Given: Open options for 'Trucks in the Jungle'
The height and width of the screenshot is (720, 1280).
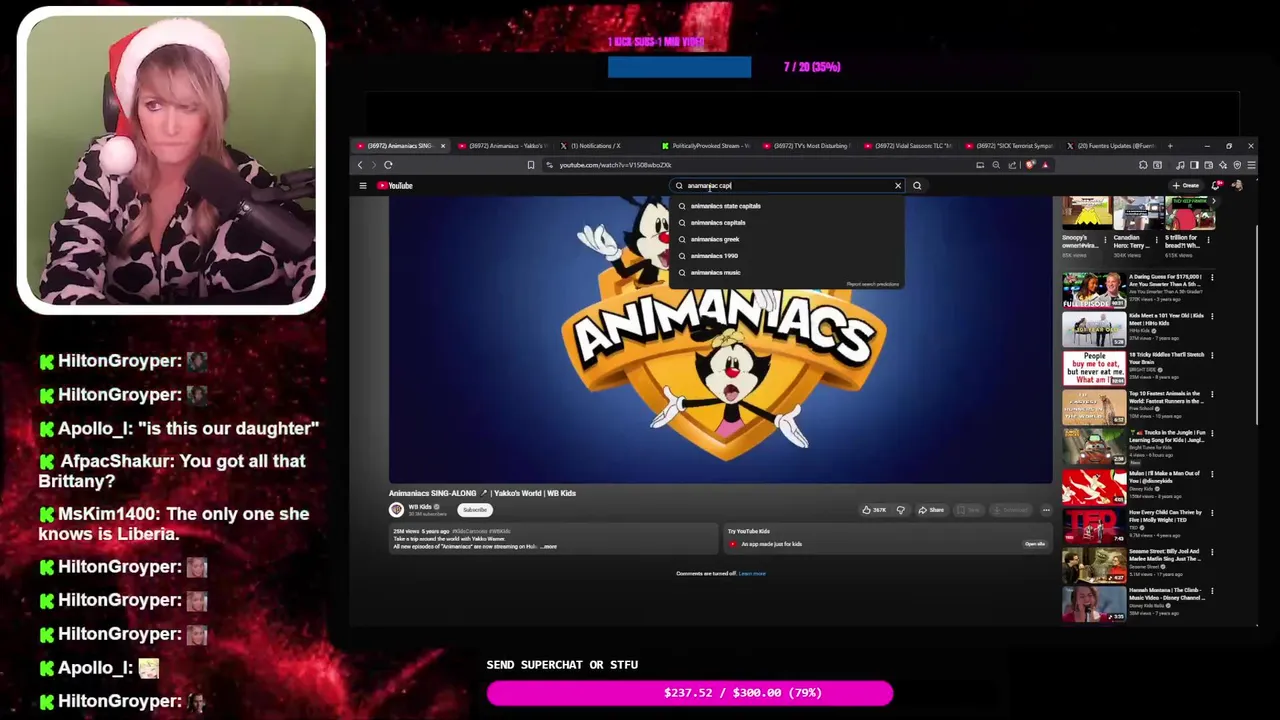Looking at the screenshot, I should (1212, 434).
